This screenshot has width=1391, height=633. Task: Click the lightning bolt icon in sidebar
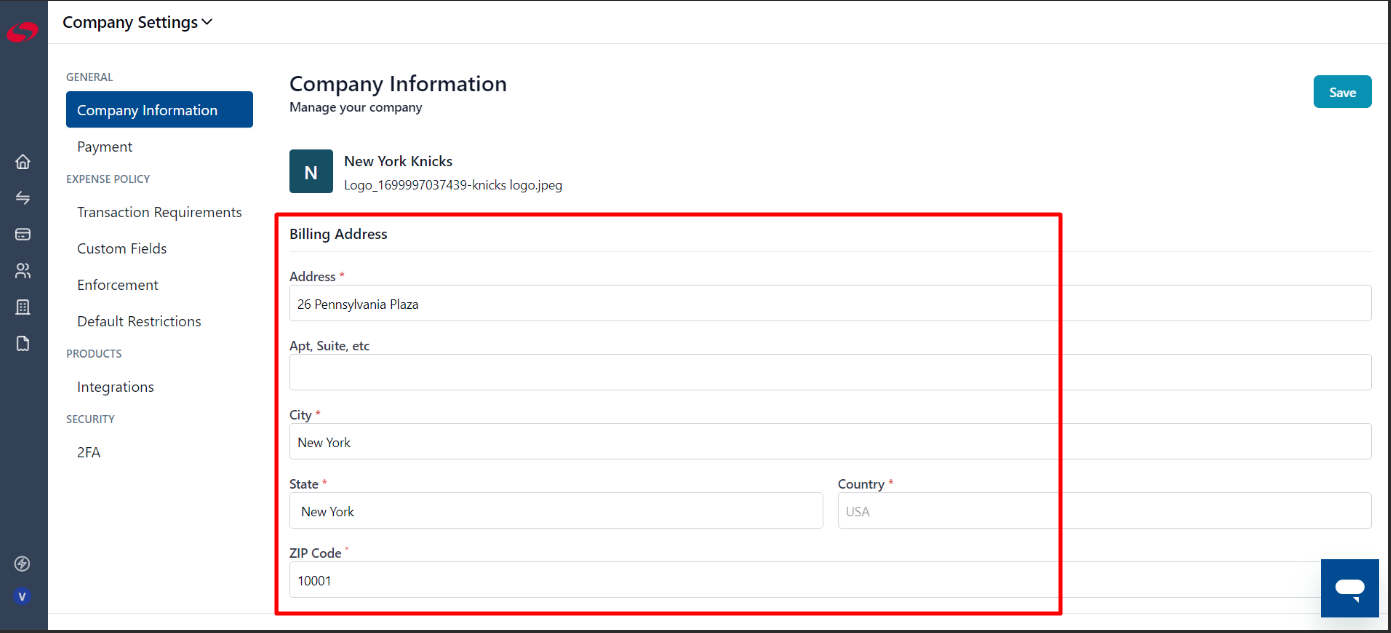pos(22,564)
